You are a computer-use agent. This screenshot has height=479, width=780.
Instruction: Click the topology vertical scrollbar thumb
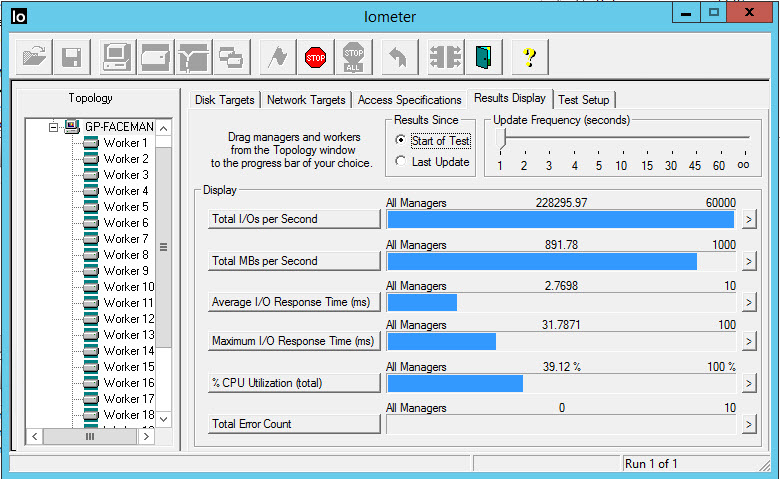click(164, 247)
